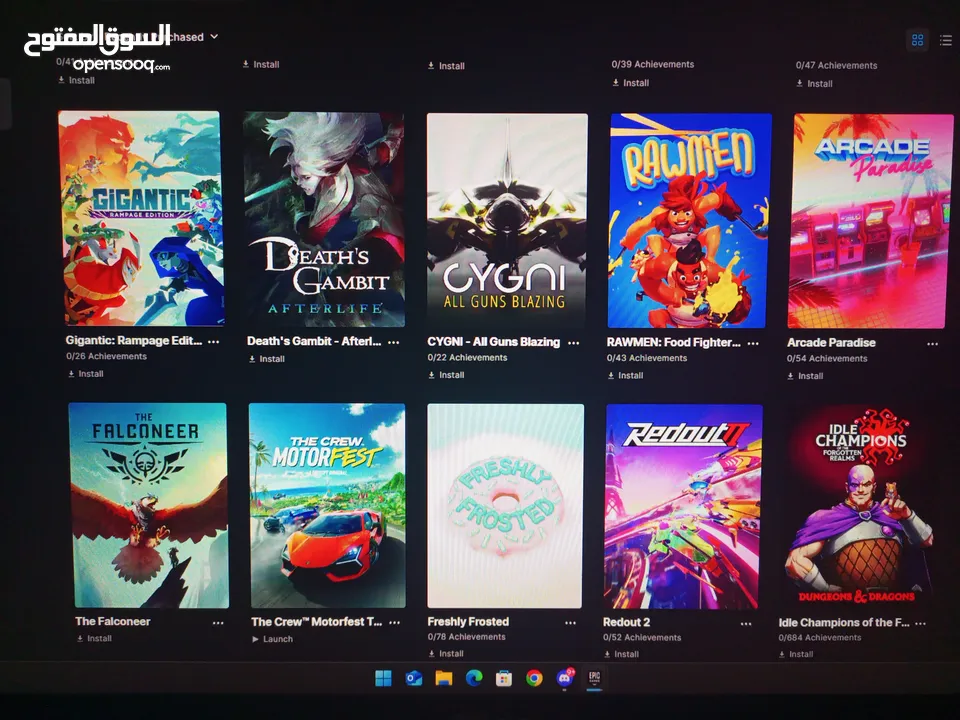Open more options for CYGNI - All Guns Blazing

(x=574, y=343)
